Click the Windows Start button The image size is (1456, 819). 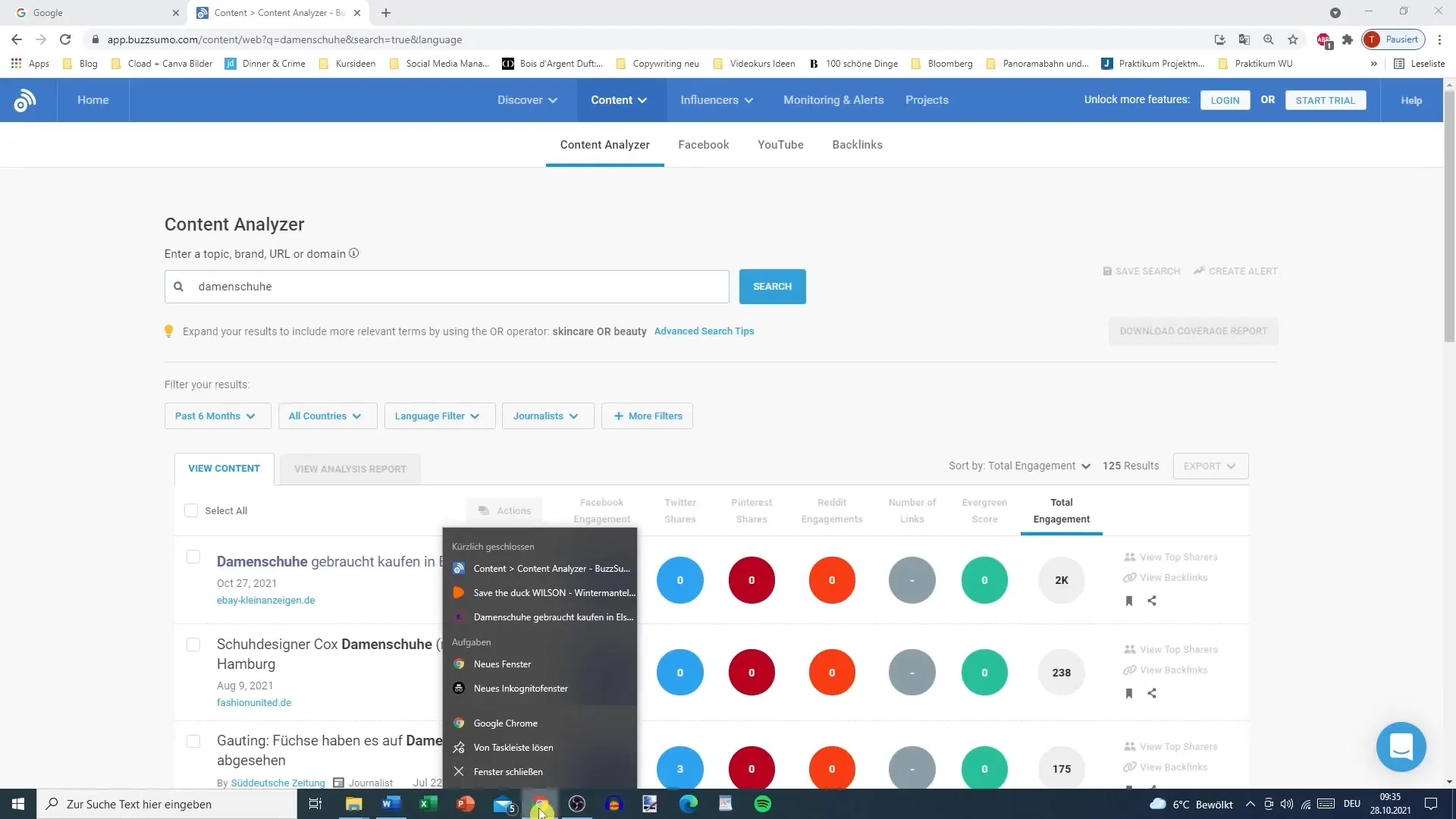[18, 804]
